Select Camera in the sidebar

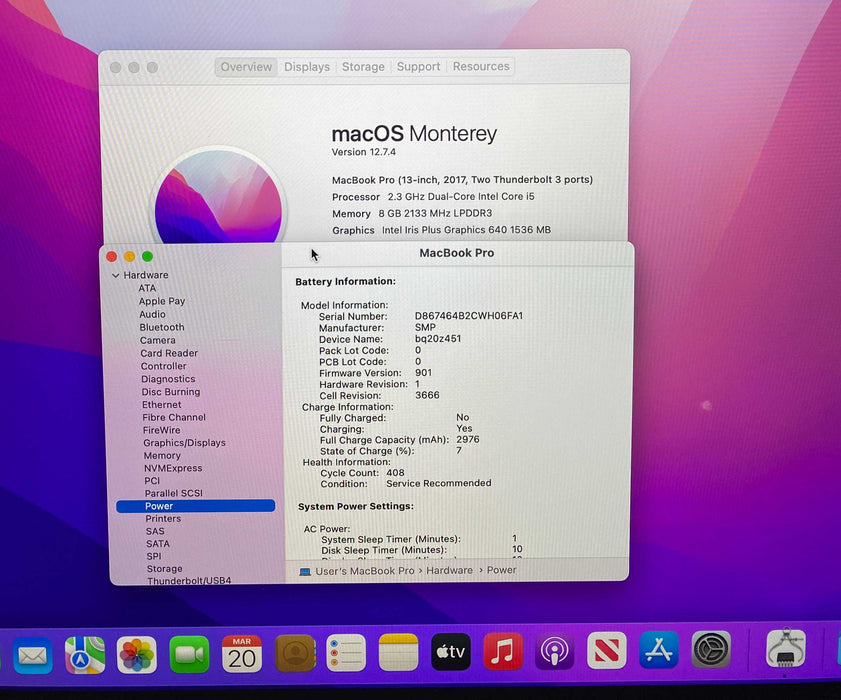158,340
